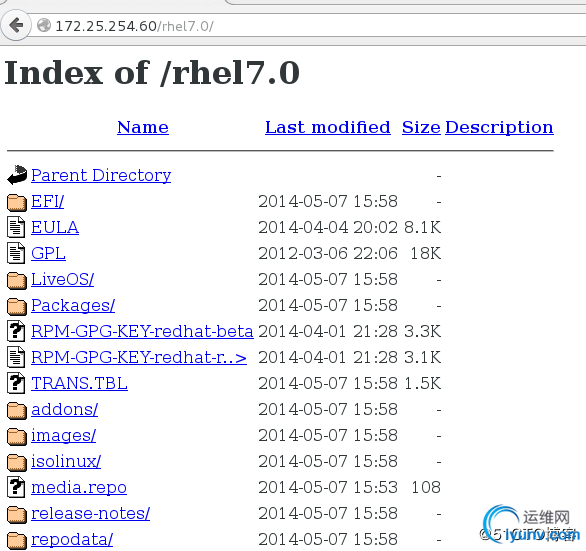
Task: Click the folder icon beside isolinux/
Action: pos(17,462)
